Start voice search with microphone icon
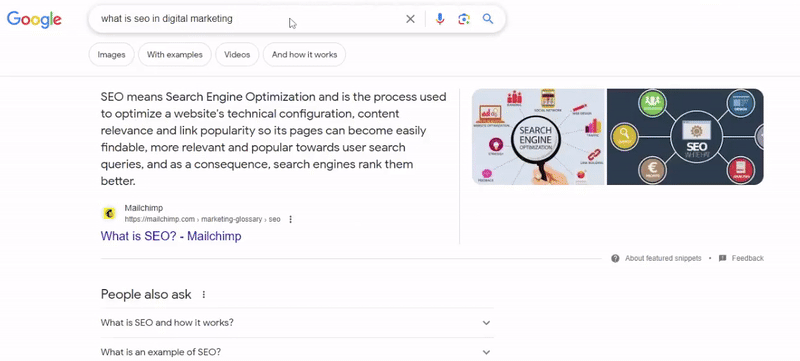 (440, 19)
